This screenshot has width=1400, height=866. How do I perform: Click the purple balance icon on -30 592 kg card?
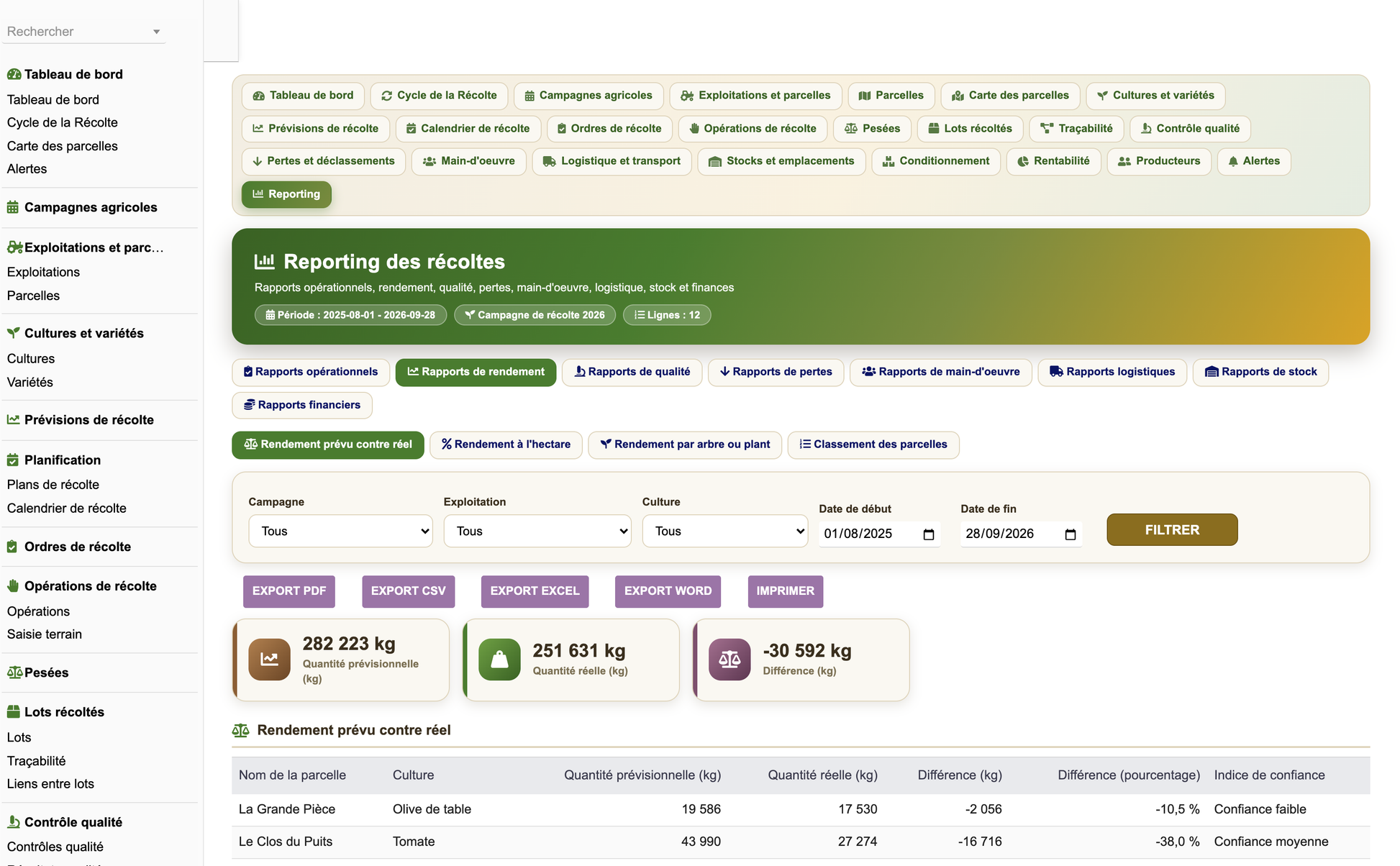pyautogui.click(x=729, y=659)
